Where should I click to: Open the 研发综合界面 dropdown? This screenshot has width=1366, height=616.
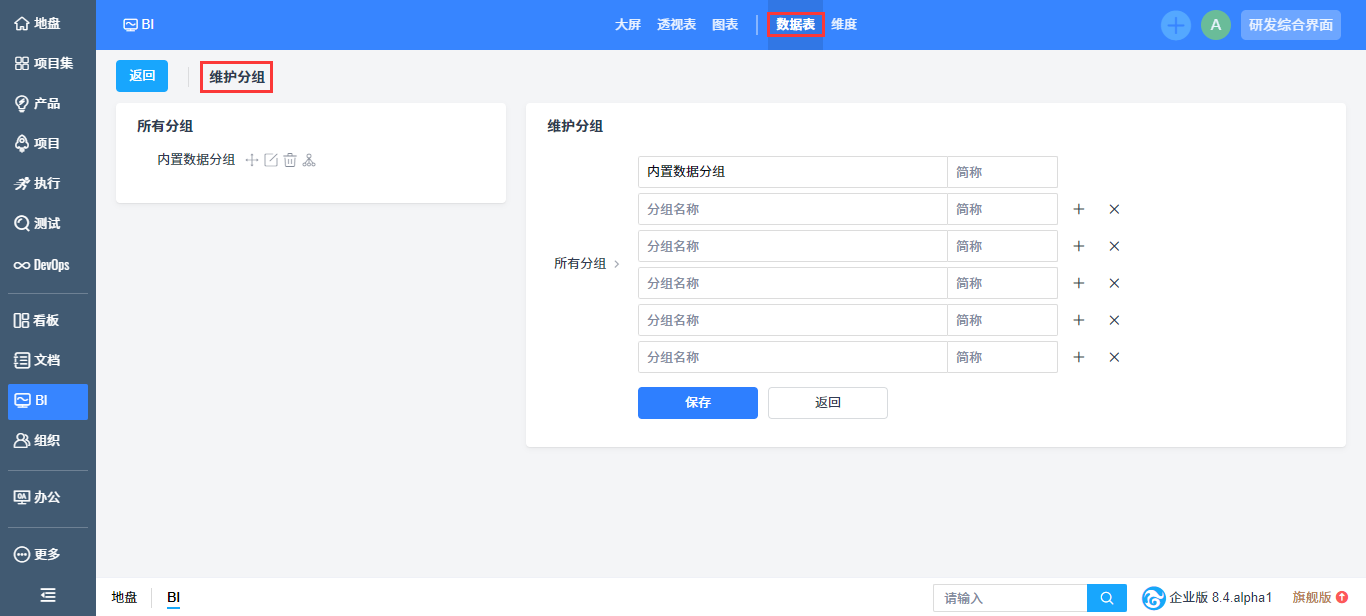point(1290,25)
